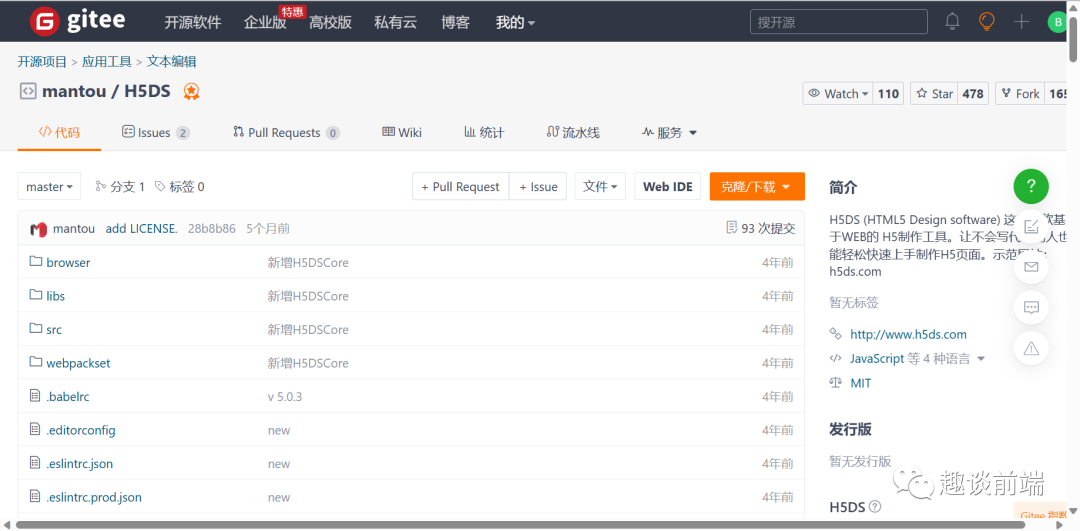The height and width of the screenshot is (531, 1080).
Task: Click the repository code icon beside mantou
Action: coord(28,91)
